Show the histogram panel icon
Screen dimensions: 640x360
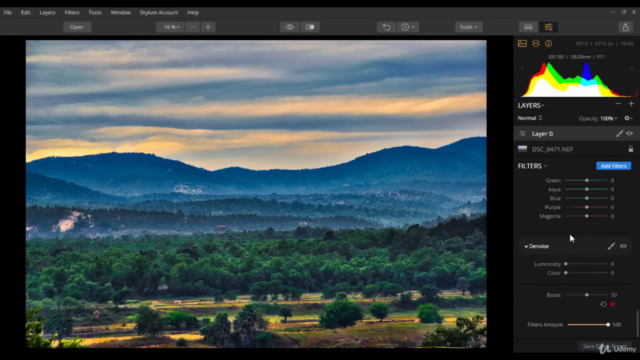click(522, 43)
